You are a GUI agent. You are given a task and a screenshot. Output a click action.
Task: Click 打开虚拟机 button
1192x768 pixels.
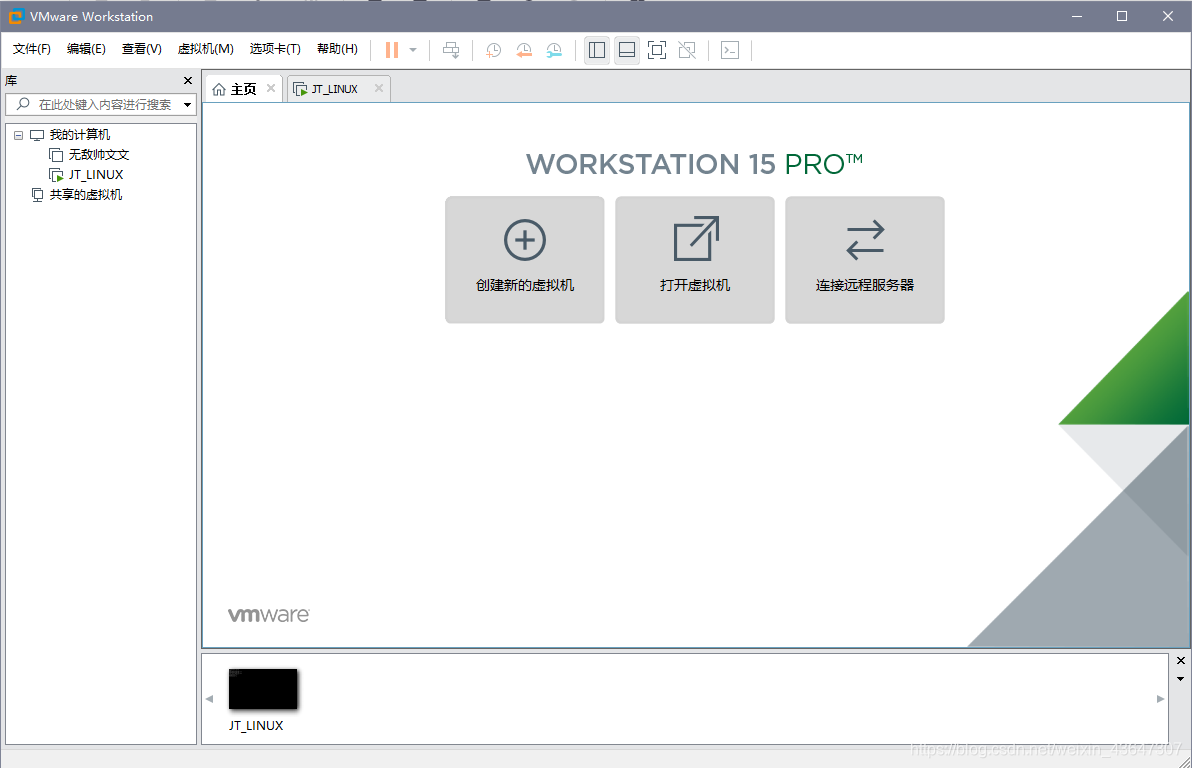[x=695, y=260]
